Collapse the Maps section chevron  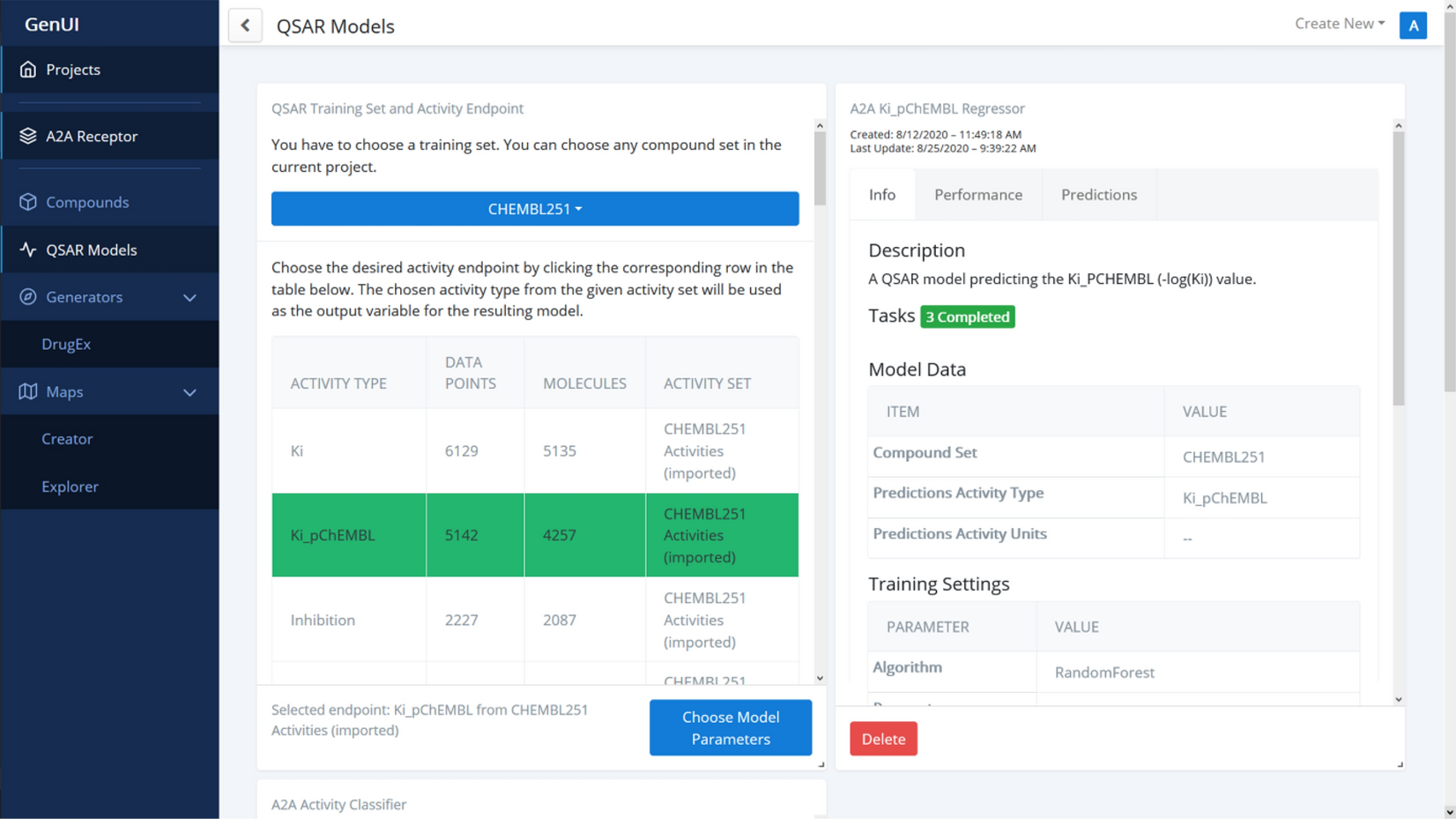tap(189, 392)
